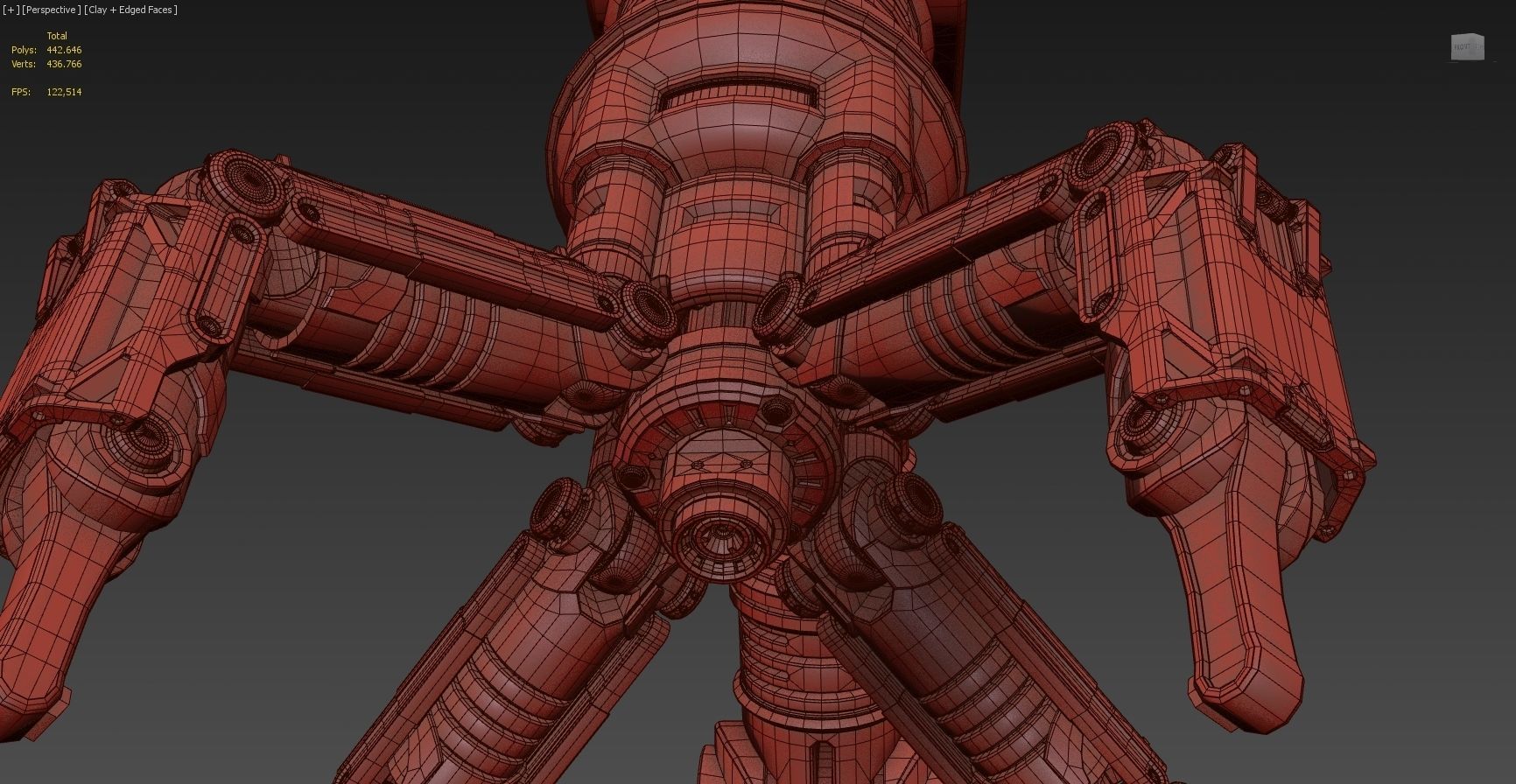Click the Verts: statistics label

click(x=24, y=64)
